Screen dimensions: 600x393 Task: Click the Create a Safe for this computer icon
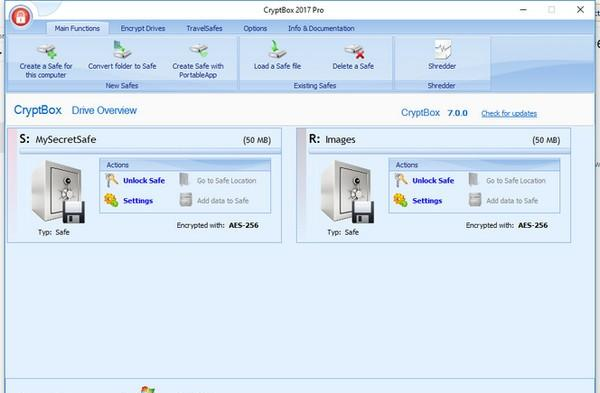tap(47, 51)
